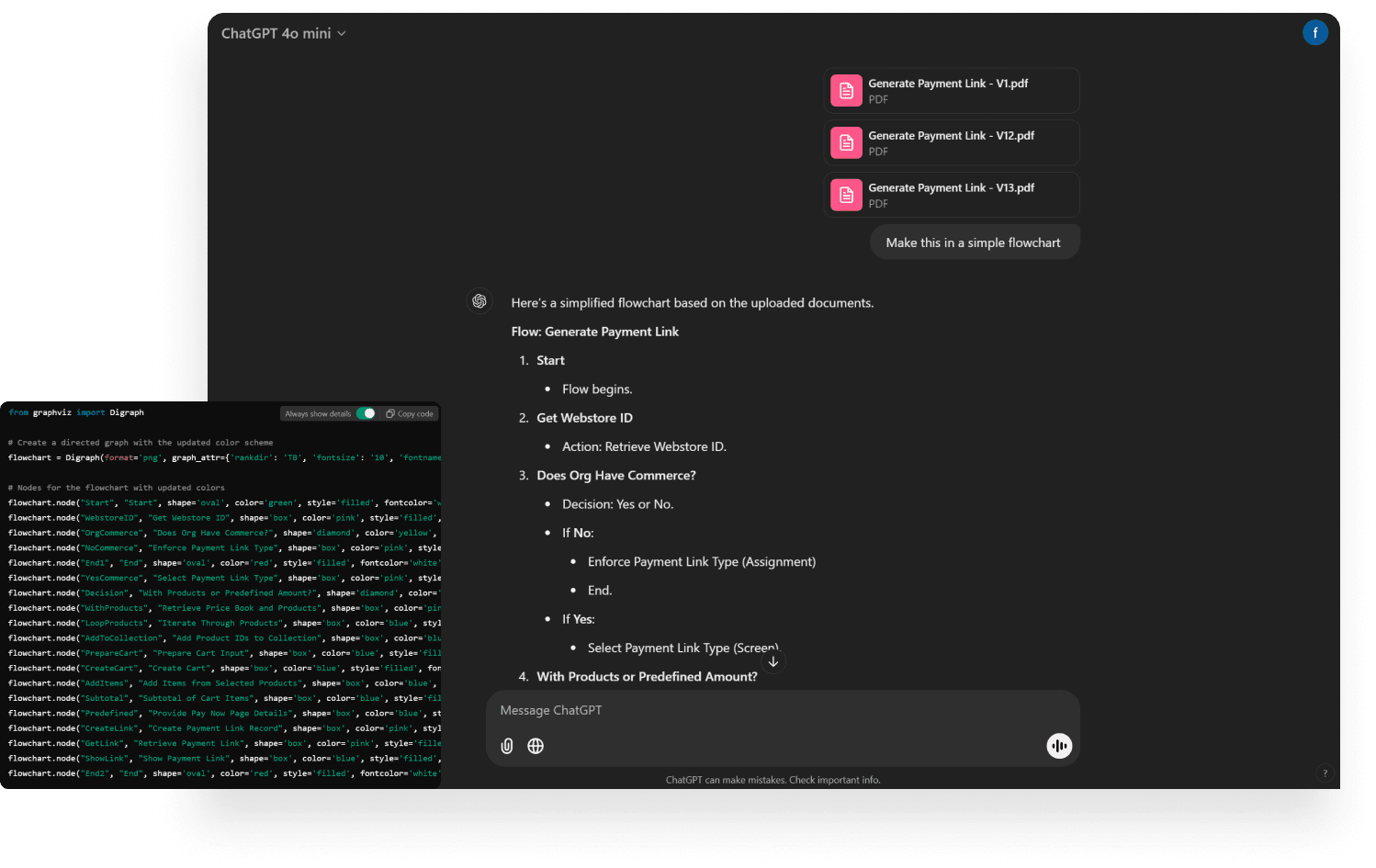1376x868 pixels.
Task: Click 'Enforce Payment Link Type (Assignment)' bullet
Action: click(x=702, y=561)
